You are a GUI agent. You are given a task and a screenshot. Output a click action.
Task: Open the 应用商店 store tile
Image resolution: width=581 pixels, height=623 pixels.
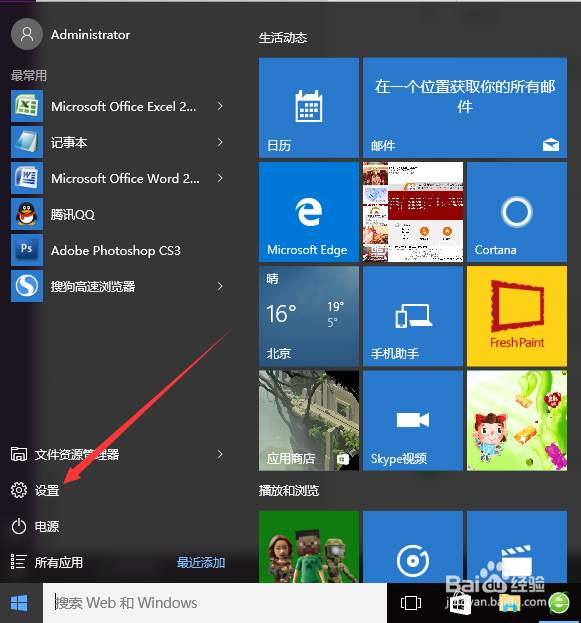pos(309,421)
